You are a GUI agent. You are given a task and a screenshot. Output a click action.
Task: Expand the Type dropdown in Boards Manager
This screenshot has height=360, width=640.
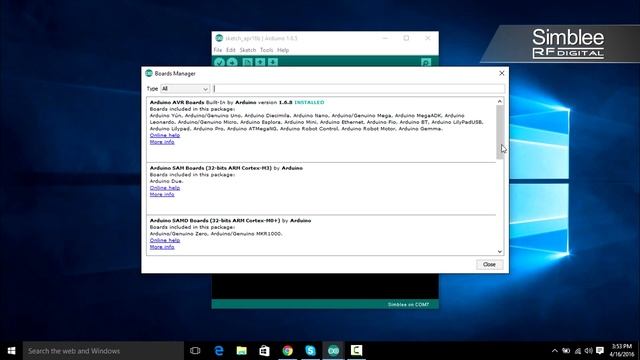(x=185, y=89)
